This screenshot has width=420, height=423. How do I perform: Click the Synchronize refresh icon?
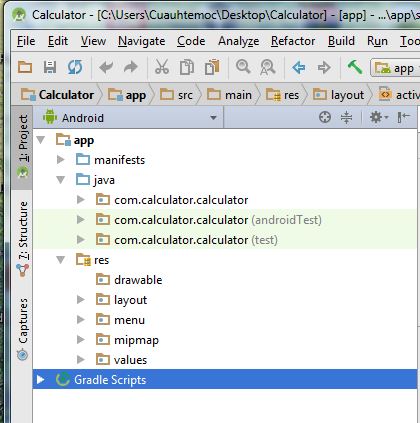pos(75,68)
